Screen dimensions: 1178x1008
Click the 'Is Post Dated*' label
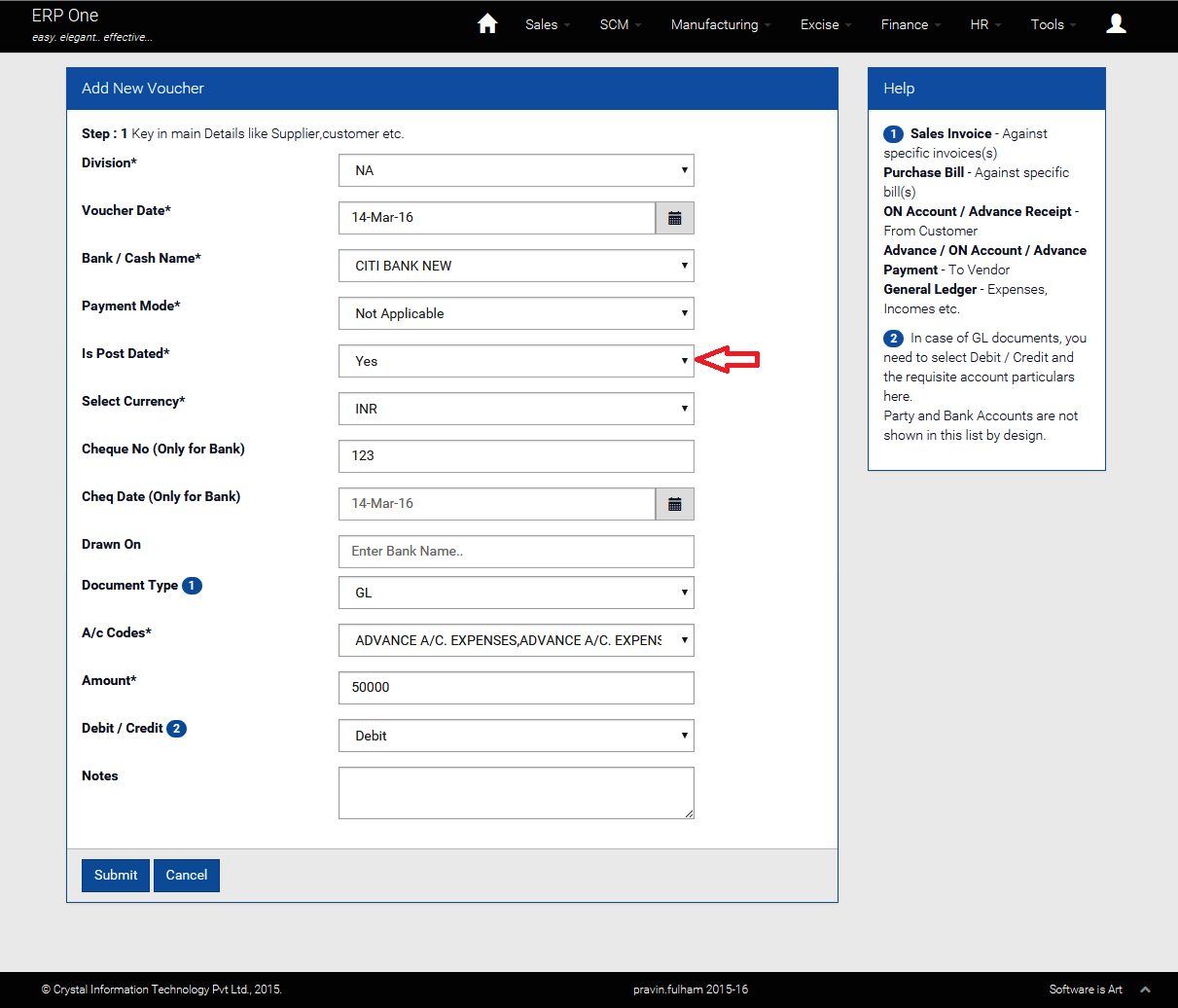125,354
